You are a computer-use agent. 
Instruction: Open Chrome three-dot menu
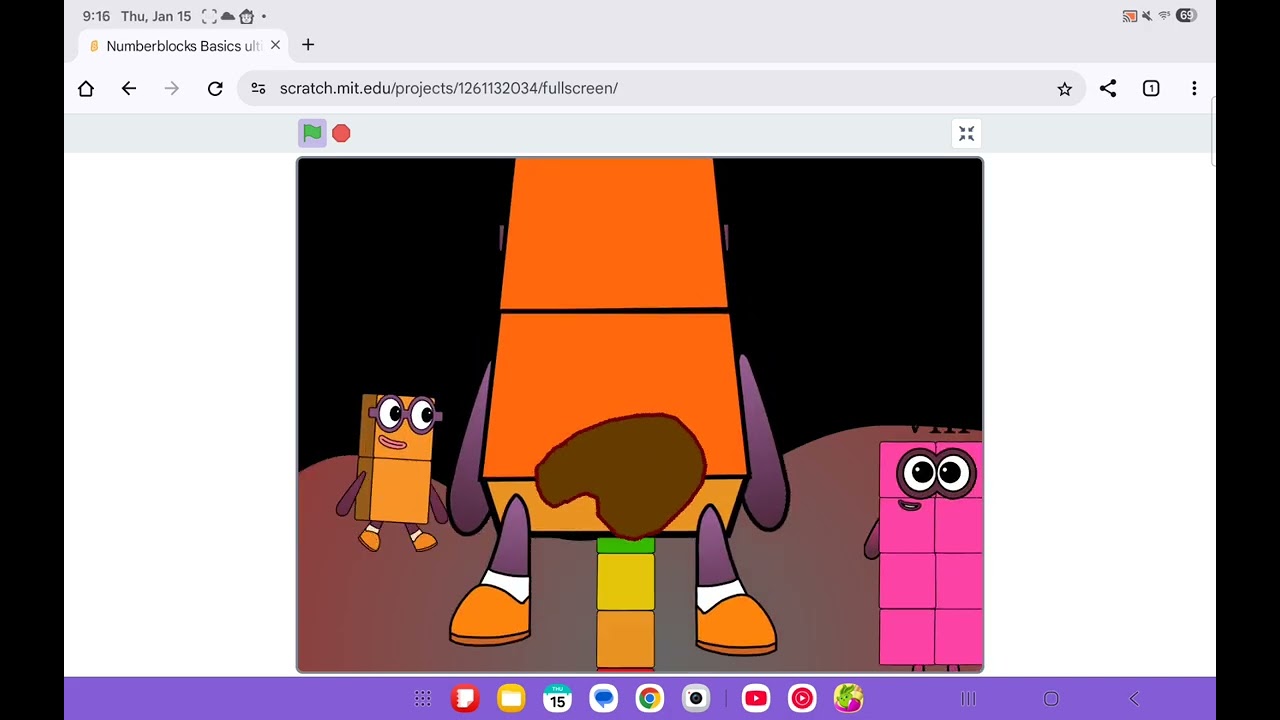click(1194, 88)
